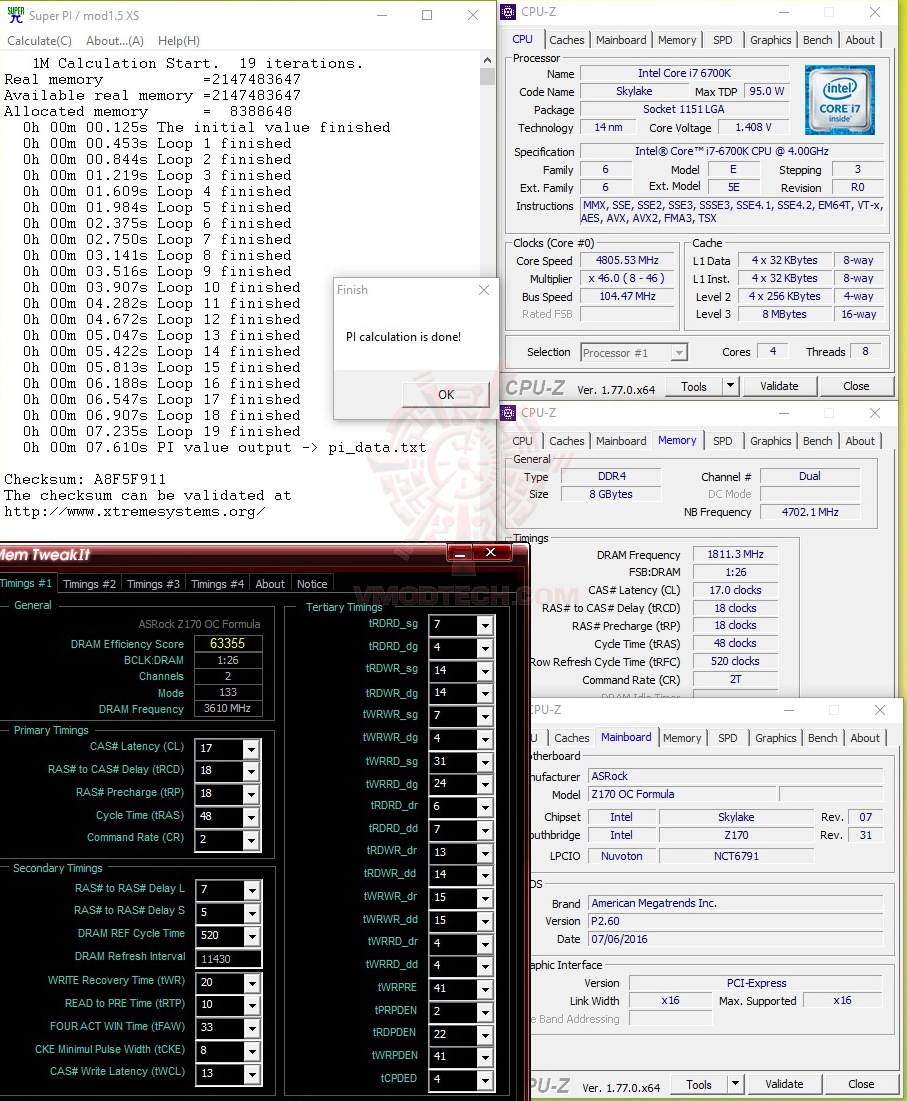Click the CPU-Z icon in the top title bar
The height and width of the screenshot is (1101, 907).
point(508,11)
